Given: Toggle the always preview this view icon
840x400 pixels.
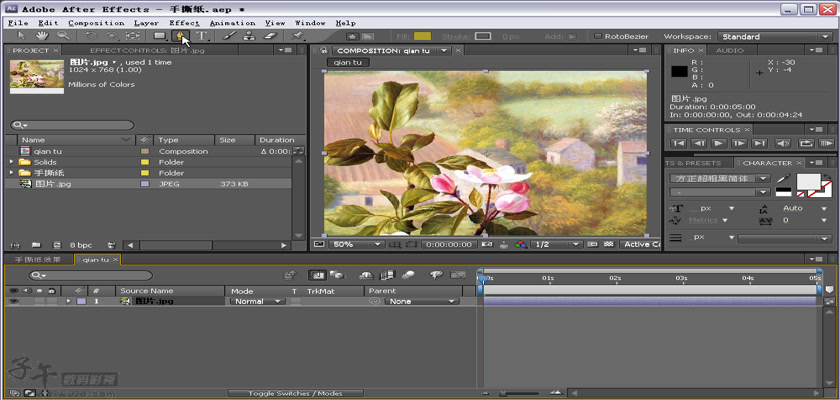Looking at the screenshot, I should tap(317, 245).
